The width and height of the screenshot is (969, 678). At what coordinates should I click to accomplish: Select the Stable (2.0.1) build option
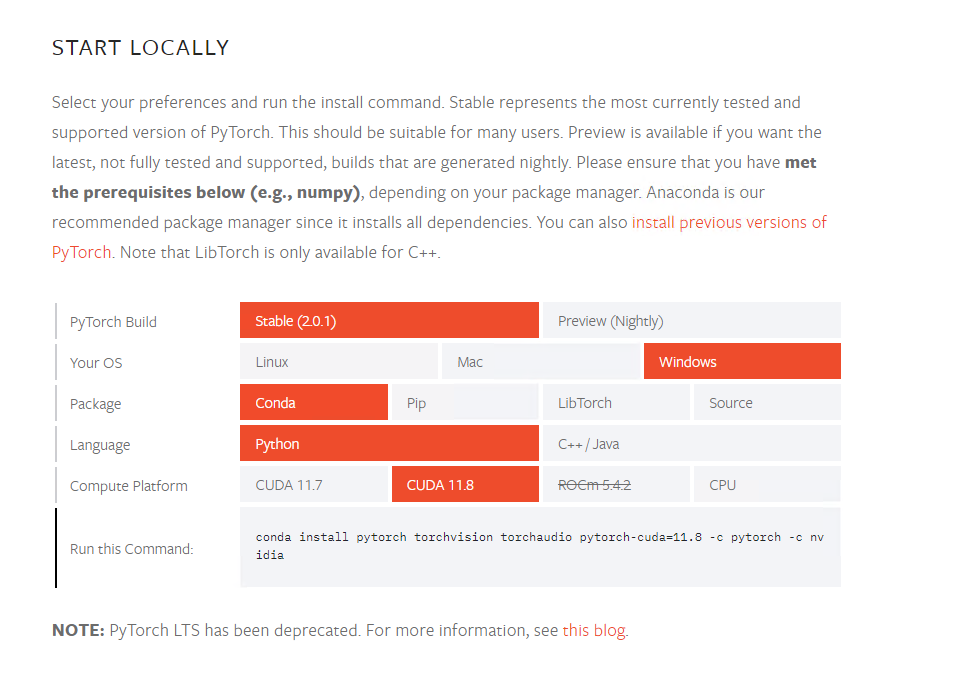tap(389, 320)
